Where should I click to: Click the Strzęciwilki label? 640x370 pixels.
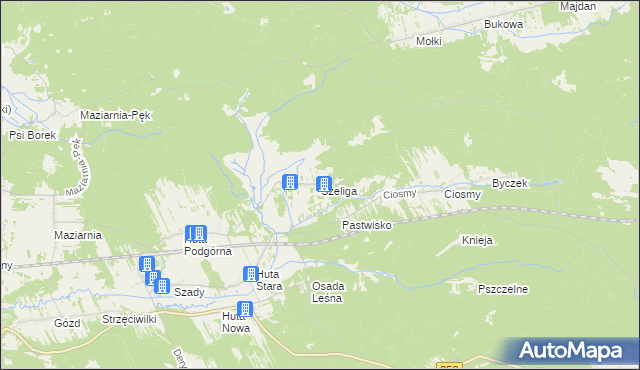(129, 319)
